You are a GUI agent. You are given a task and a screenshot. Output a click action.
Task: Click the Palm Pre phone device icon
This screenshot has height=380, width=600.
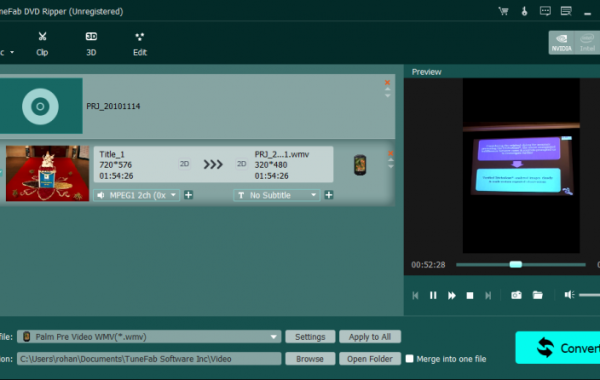[x=360, y=165]
